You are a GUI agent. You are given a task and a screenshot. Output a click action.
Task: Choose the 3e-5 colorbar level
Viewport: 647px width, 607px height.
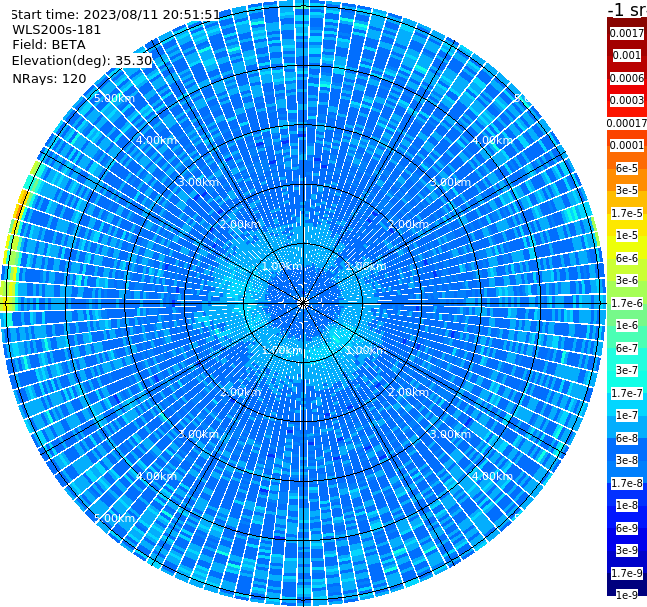[627, 190]
